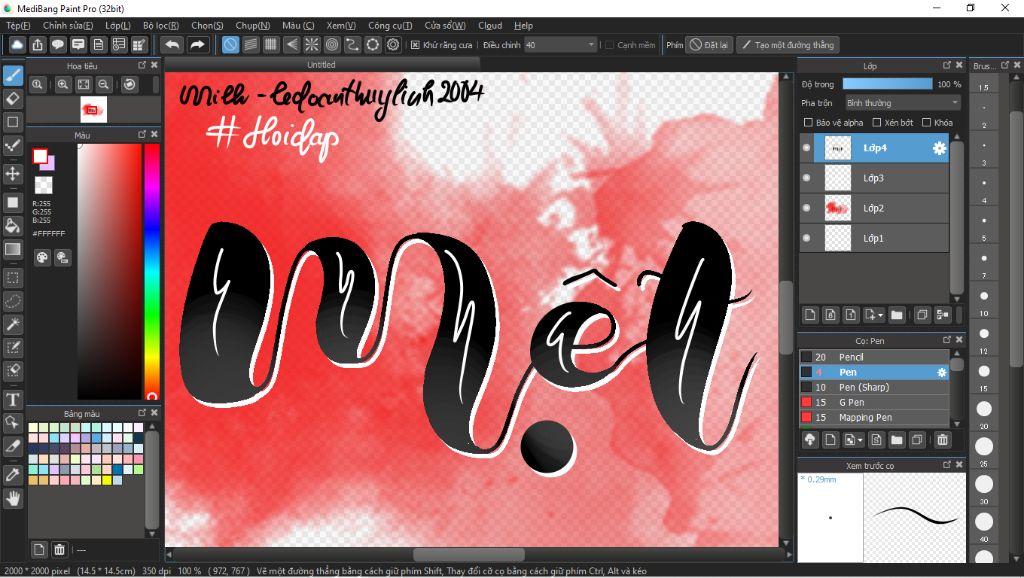Enable circle snap guide
The height and width of the screenshot is (578, 1024).
pyautogui.click(x=332, y=45)
